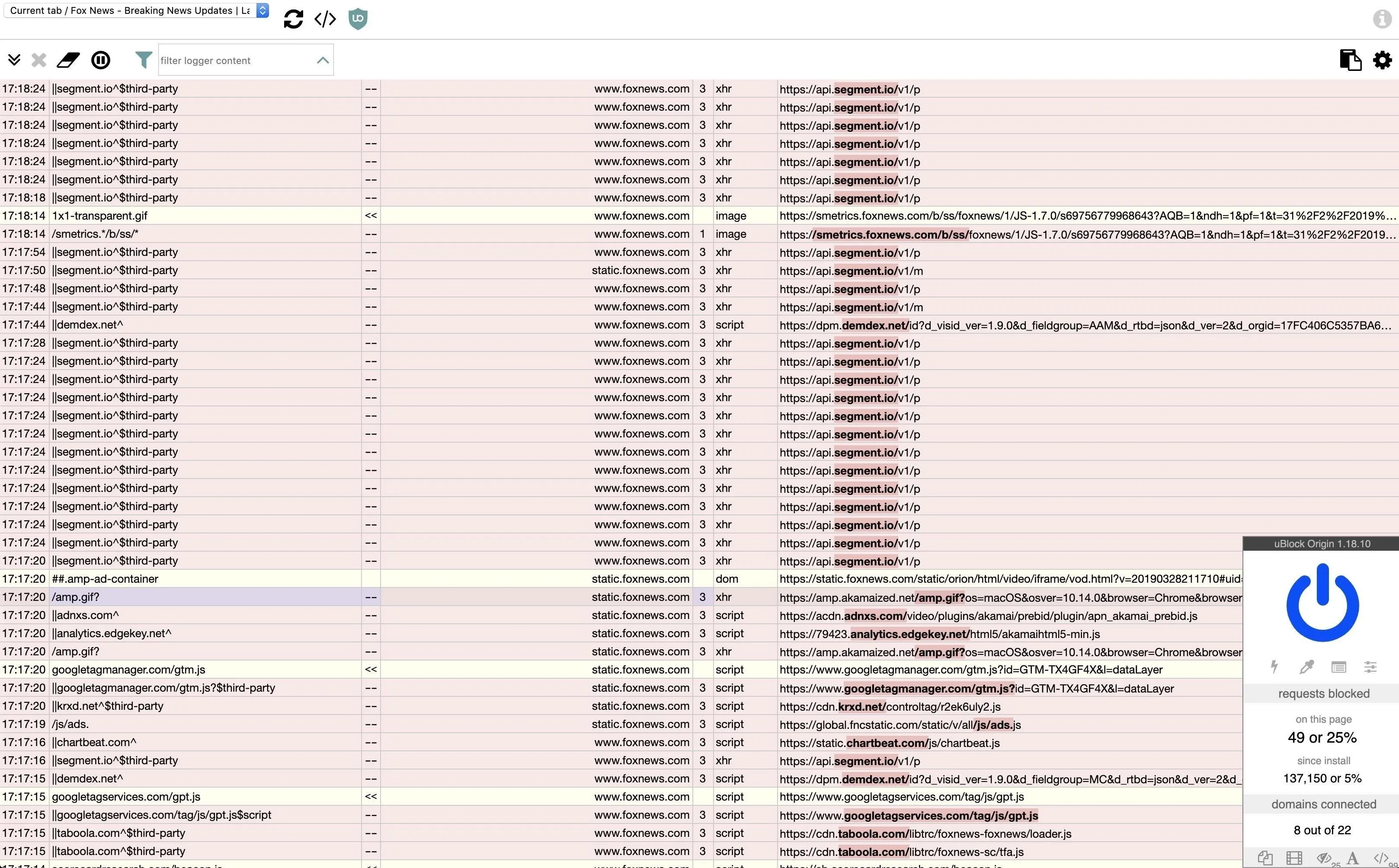Image resolution: width=1399 pixels, height=868 pixels.
Task: Click the static.foxnews.com vod.html iframe URL
Action: (1011, 579)
